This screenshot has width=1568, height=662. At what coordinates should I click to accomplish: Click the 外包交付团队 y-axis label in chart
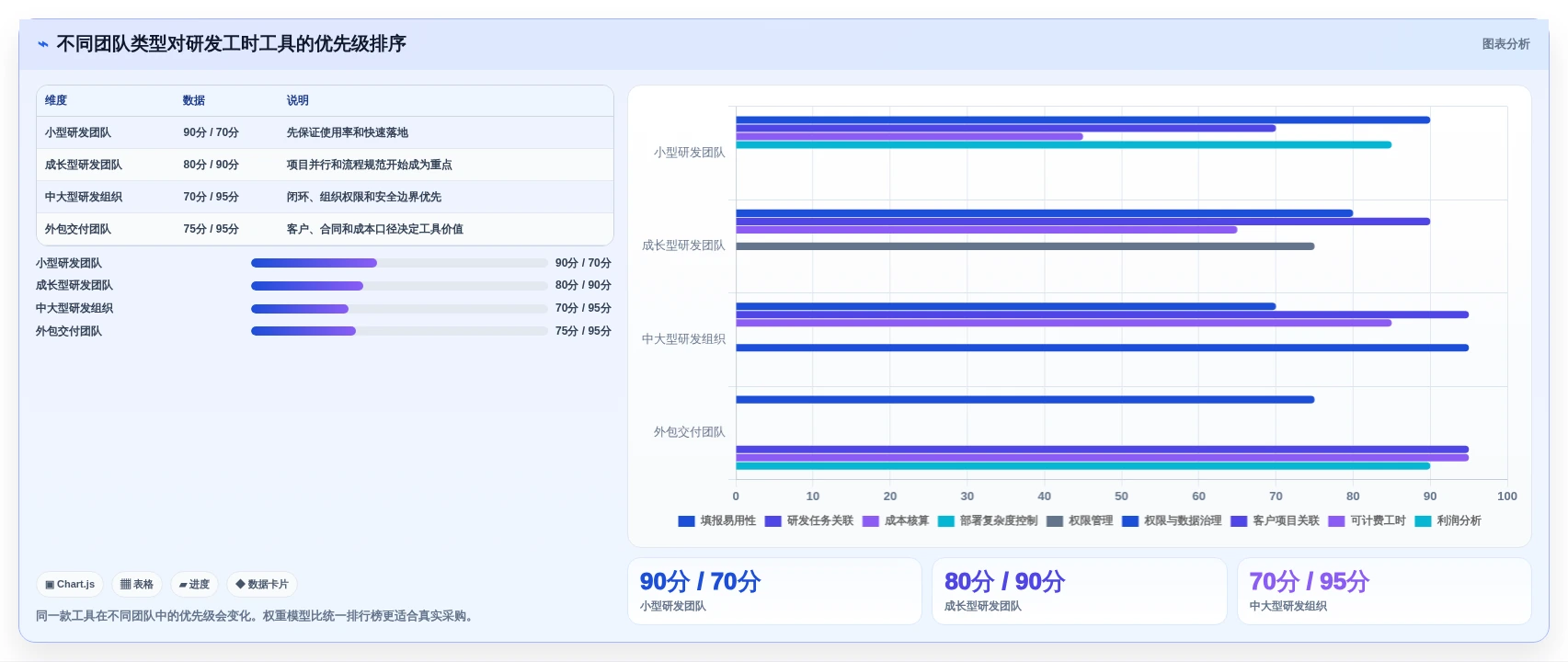coord(690,432)
